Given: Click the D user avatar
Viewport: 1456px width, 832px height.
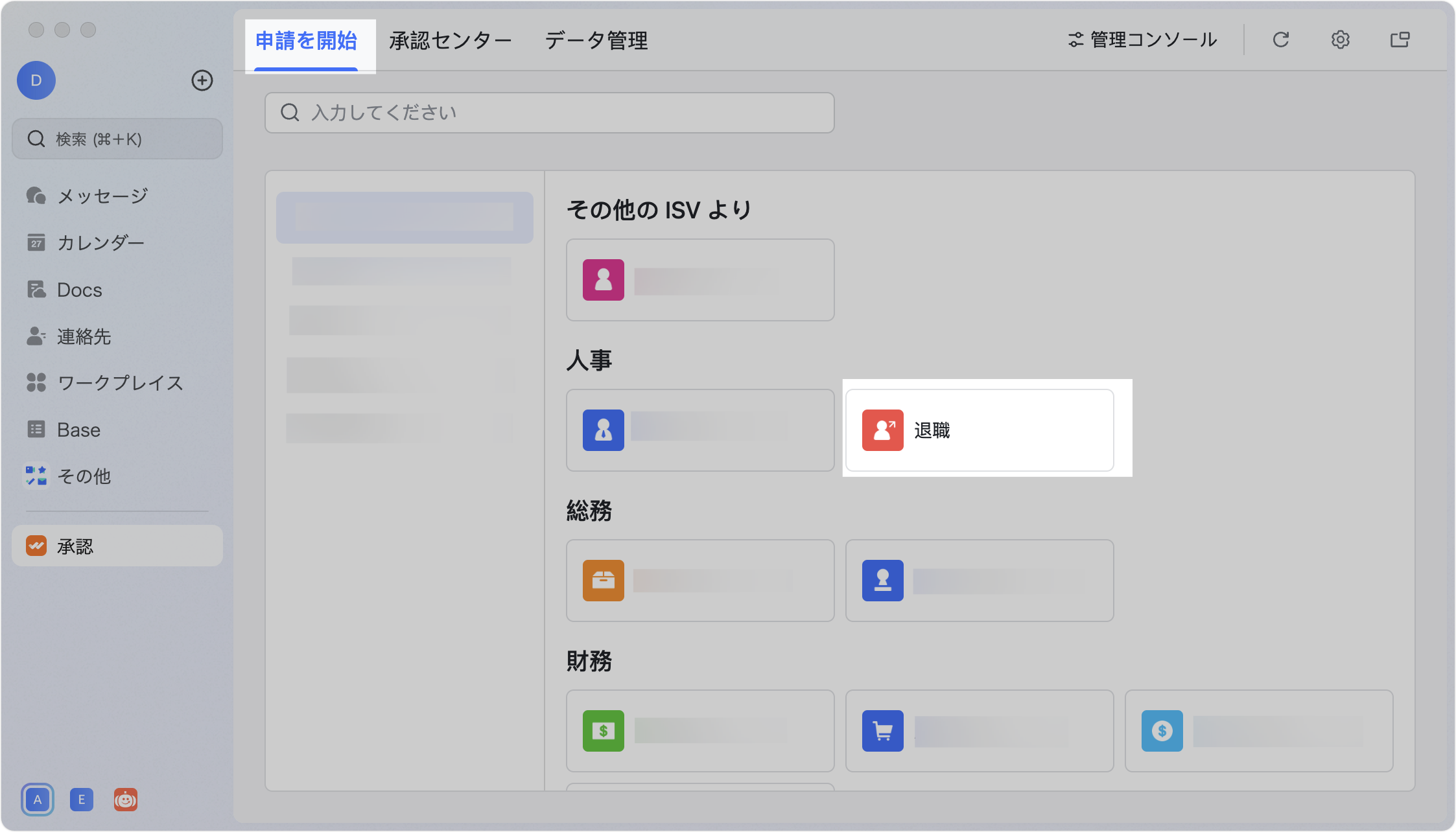Looking at the screenshot, I should (36, 80).
